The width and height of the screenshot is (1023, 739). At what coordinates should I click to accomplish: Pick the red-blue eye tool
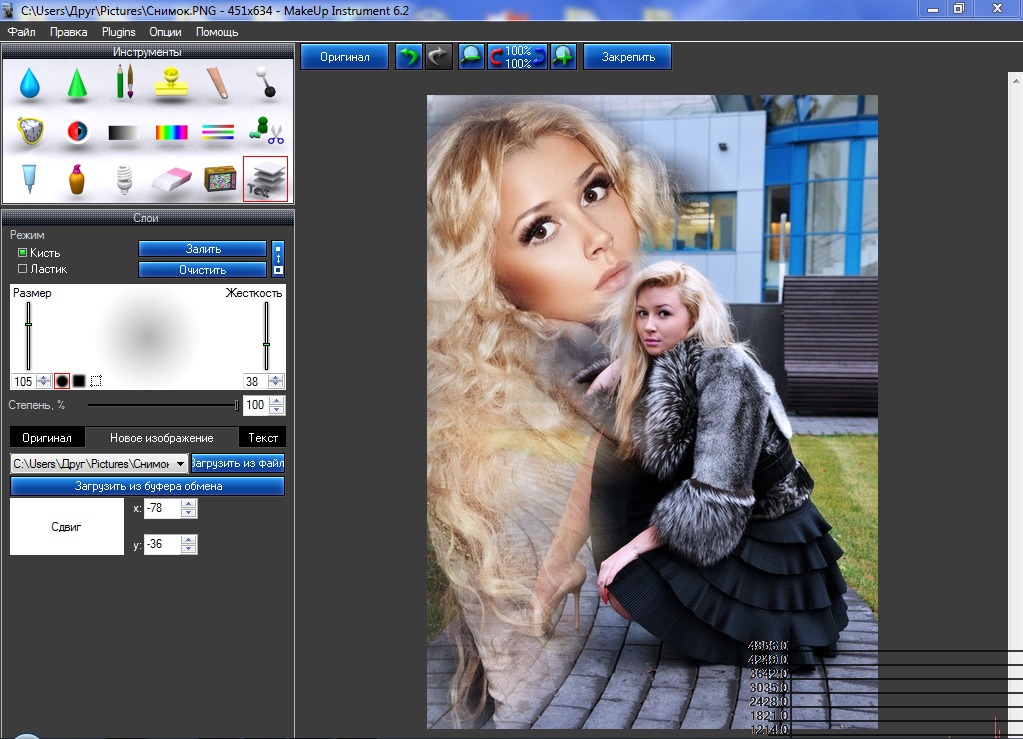[77, 131]
